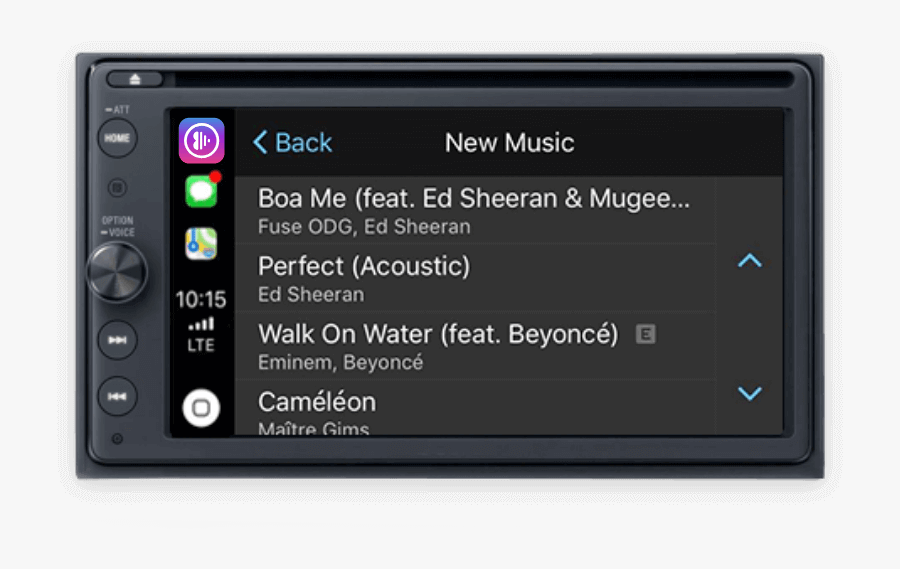The image size is (900, 569).
Task: Choose Caméléon by Maître Gims
Action: click(x=475, y=408)
